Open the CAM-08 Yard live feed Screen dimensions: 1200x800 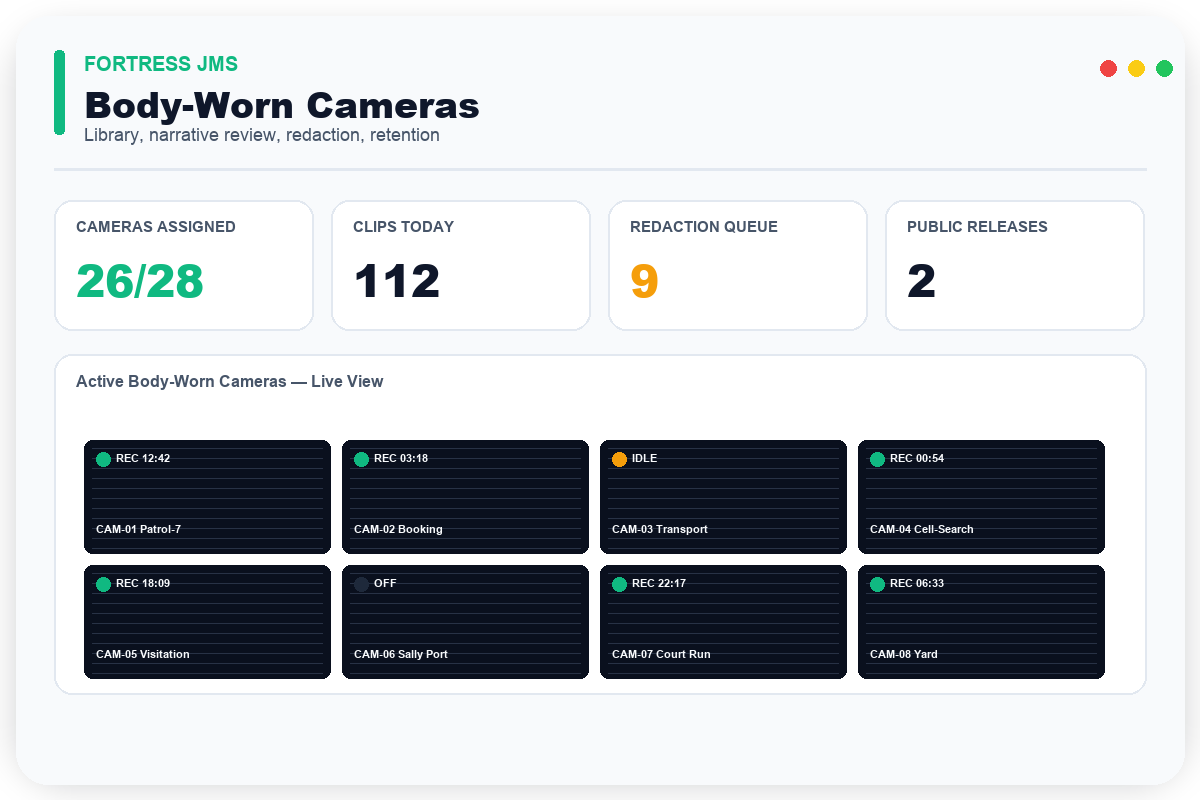[x=981, y=622]
